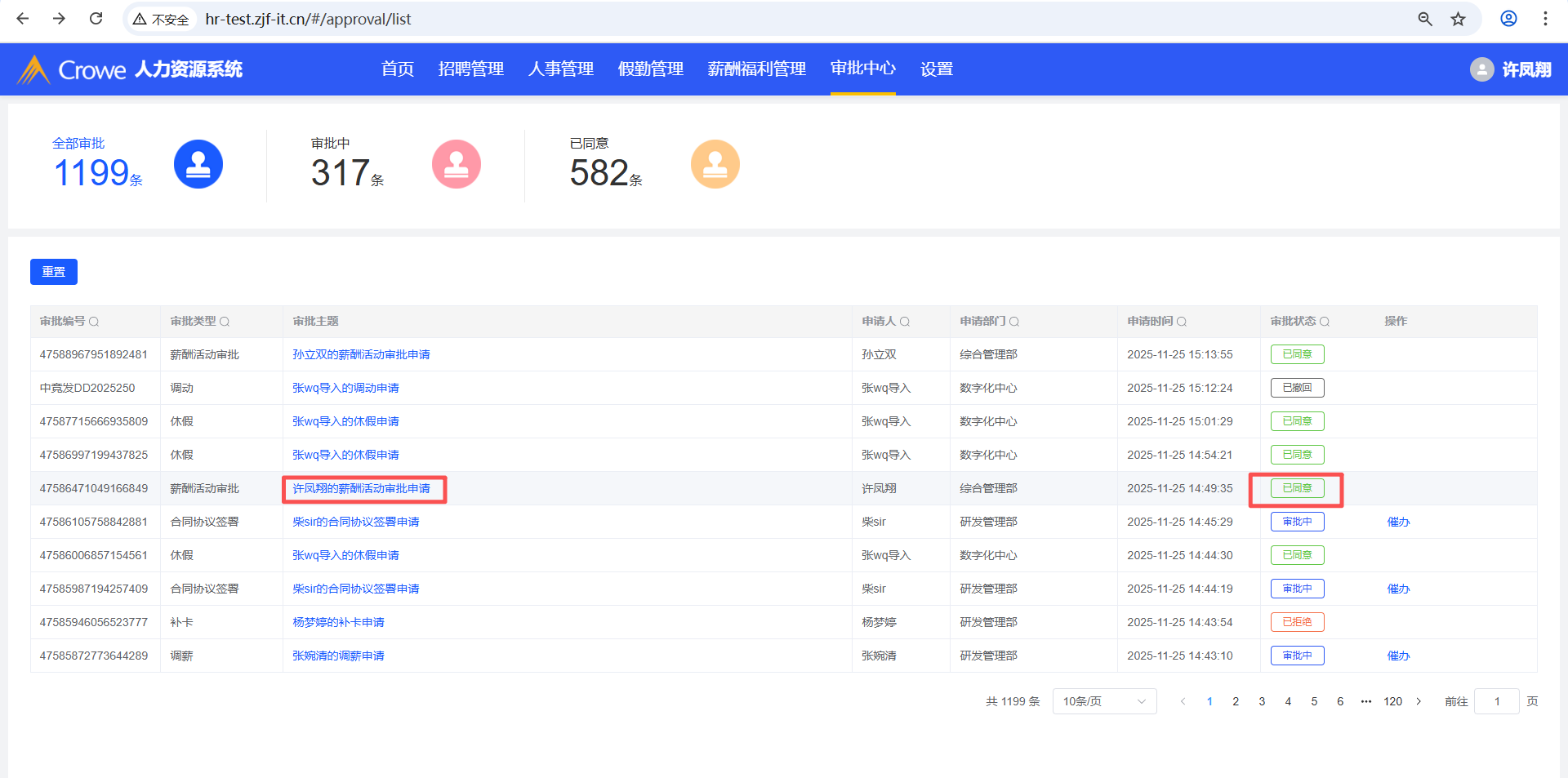
Task: Click the search icon beside 申请时间 column
Action: click(1182, 322)
